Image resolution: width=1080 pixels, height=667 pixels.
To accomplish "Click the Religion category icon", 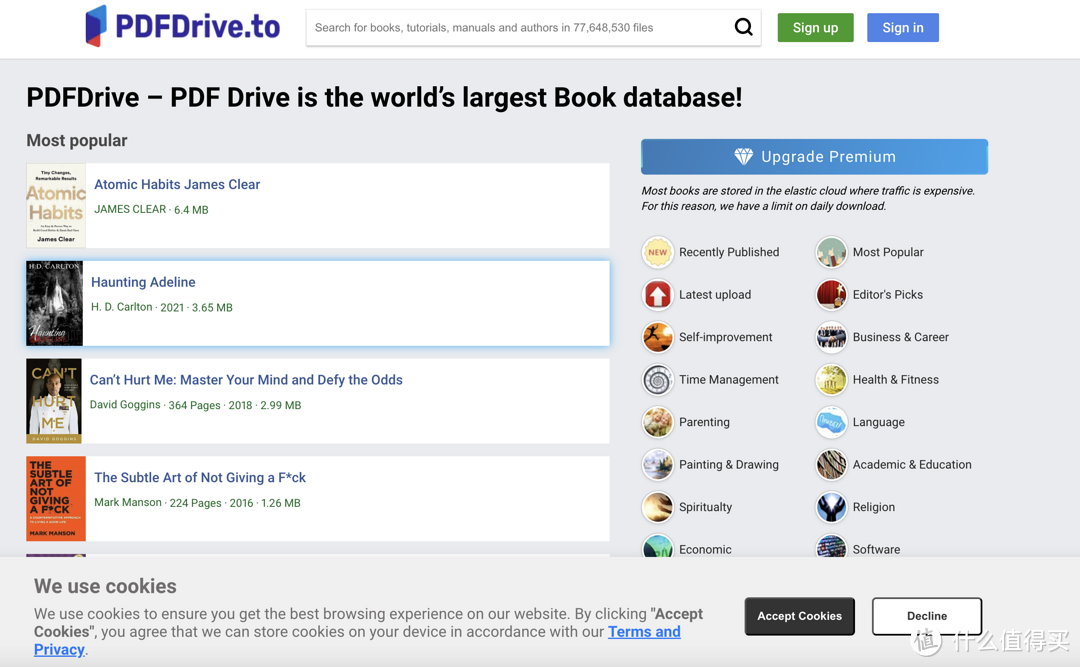I will 831,507.
